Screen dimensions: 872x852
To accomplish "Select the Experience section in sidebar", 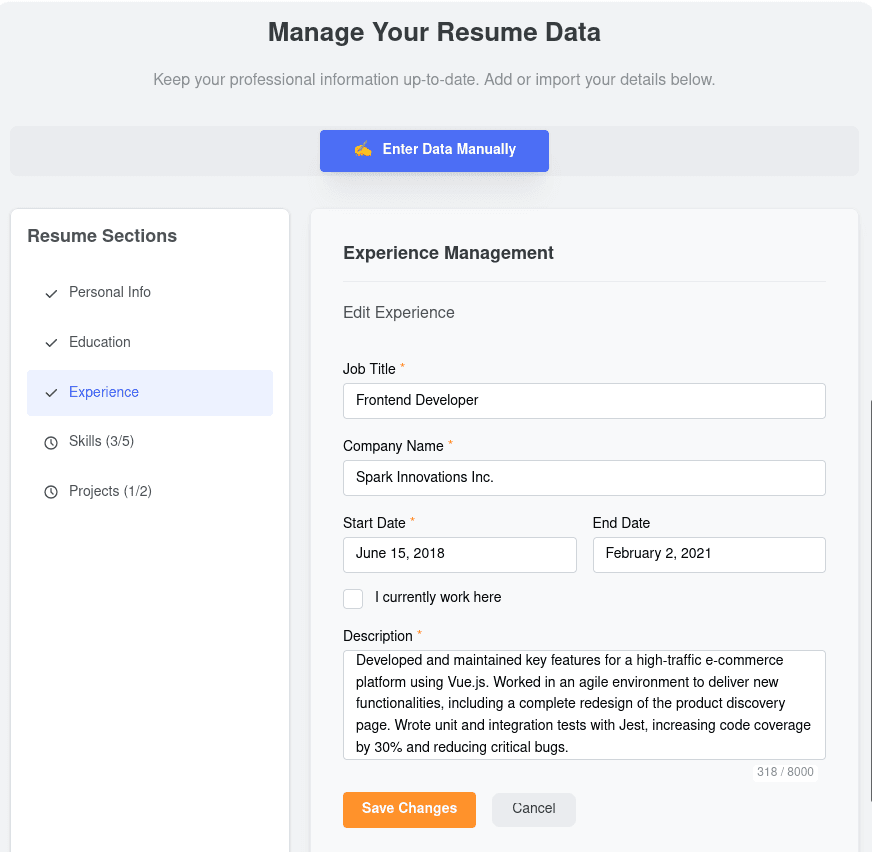I will [104, 393].
